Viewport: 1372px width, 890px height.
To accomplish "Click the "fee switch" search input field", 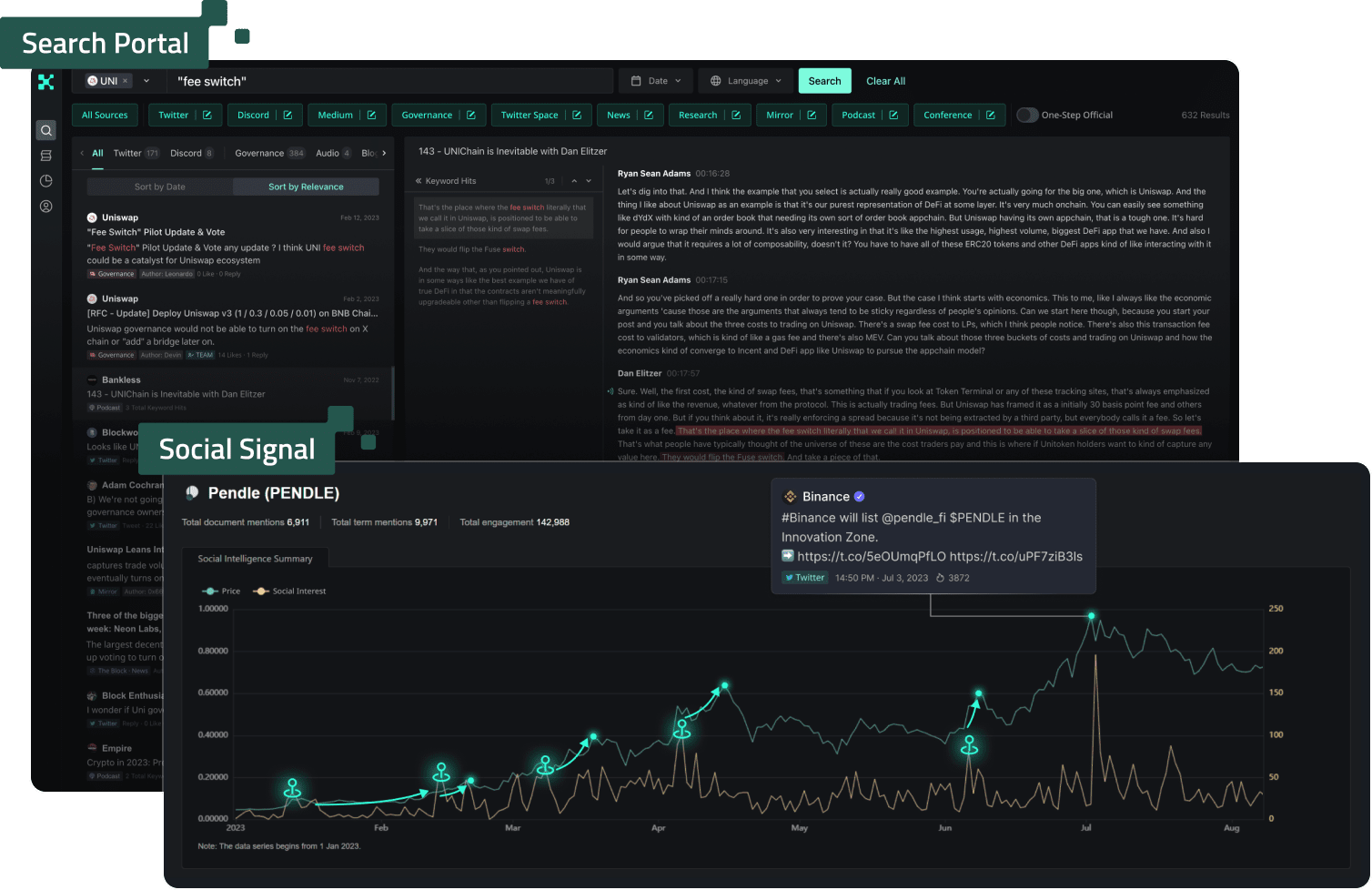I will point(391,81).
